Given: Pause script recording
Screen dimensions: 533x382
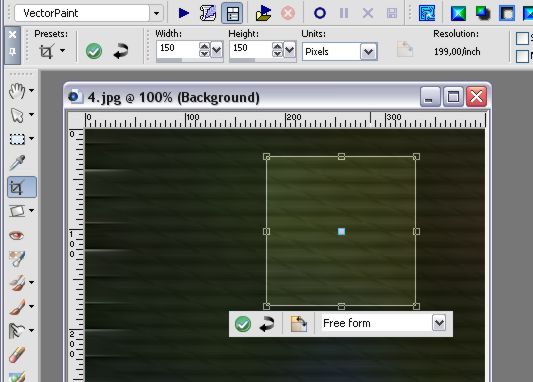Looking at the screenshot, I should tap(344, 13).
